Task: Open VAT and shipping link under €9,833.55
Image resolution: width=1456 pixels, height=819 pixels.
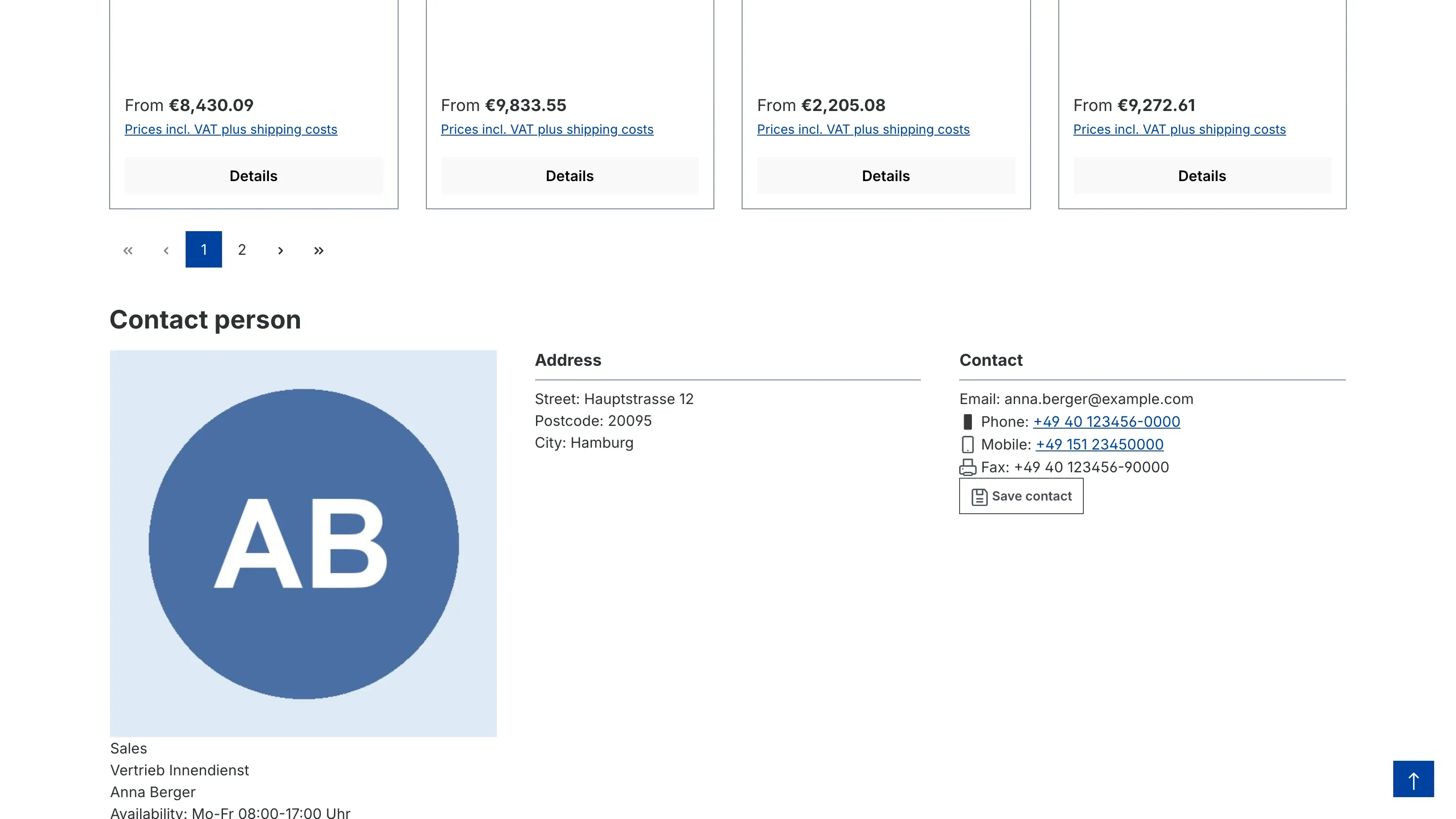Action: pyautogui.click(x=547, y=129)
